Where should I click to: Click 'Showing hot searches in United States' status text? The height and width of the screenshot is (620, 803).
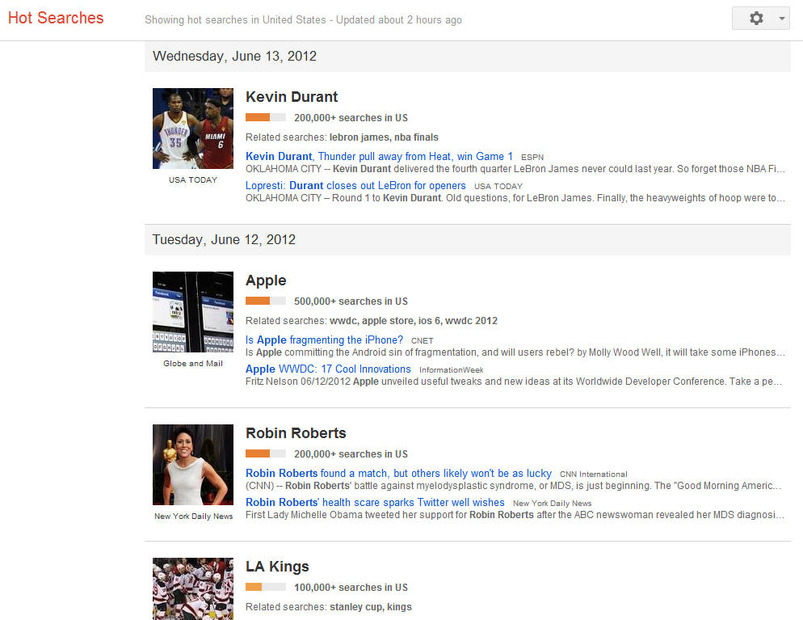point(235,19)
